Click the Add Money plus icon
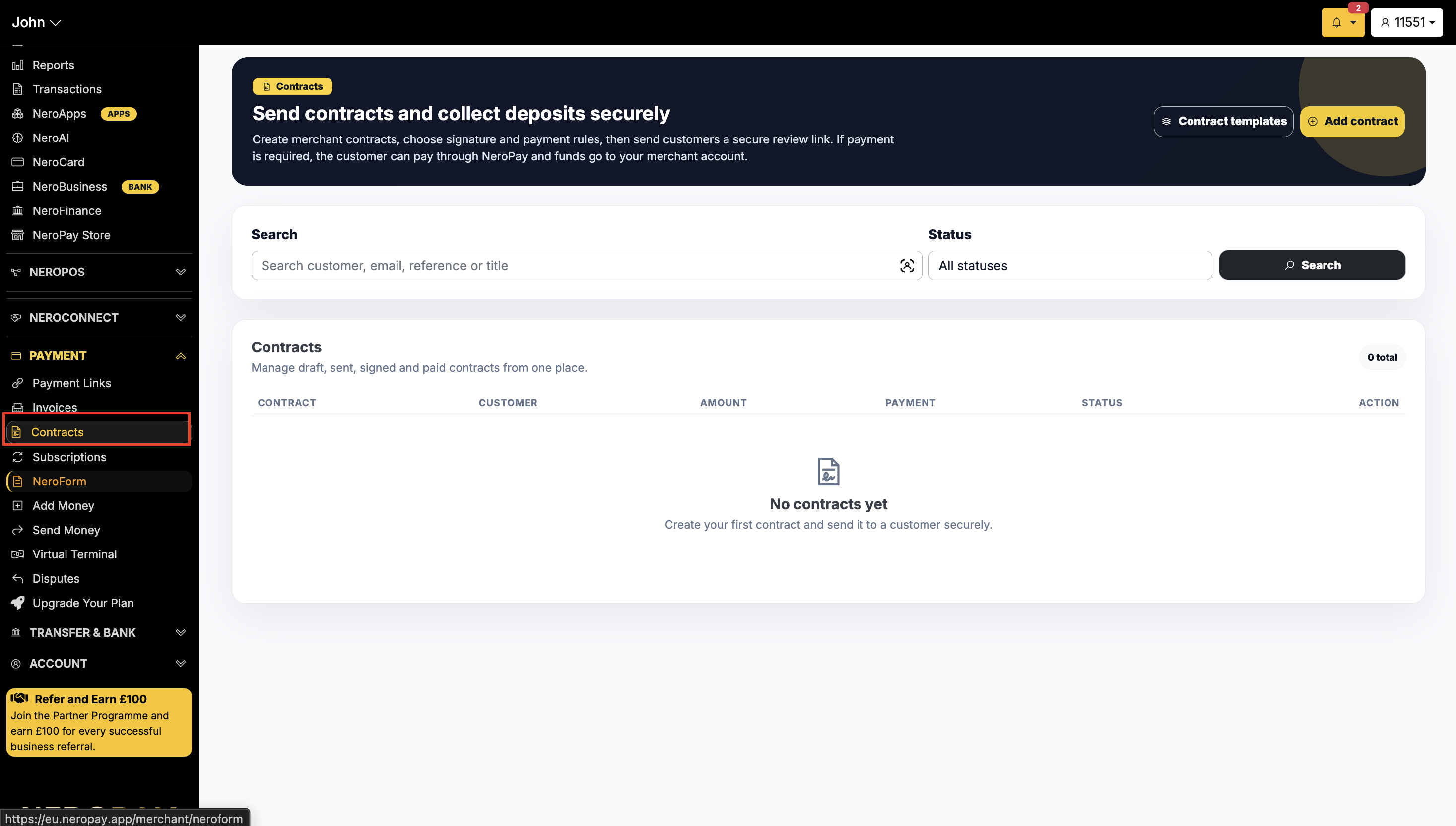The width and height of the screenshot is (1456, 826). coord(17,505)
